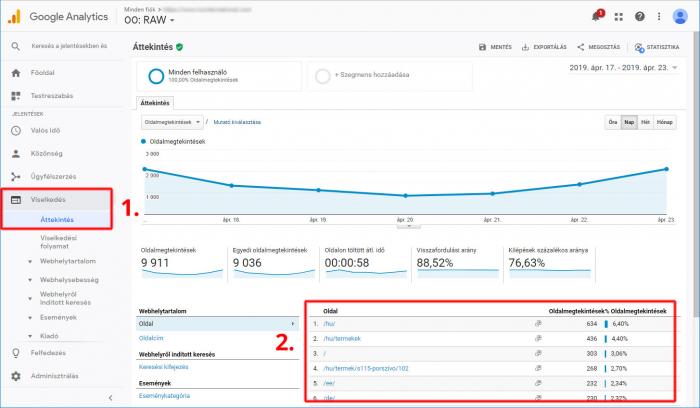This screenshot has width=700, height=408.
Task: Click the Exportálás export icon
Action: pyautogui.click(x=525, y=47)
